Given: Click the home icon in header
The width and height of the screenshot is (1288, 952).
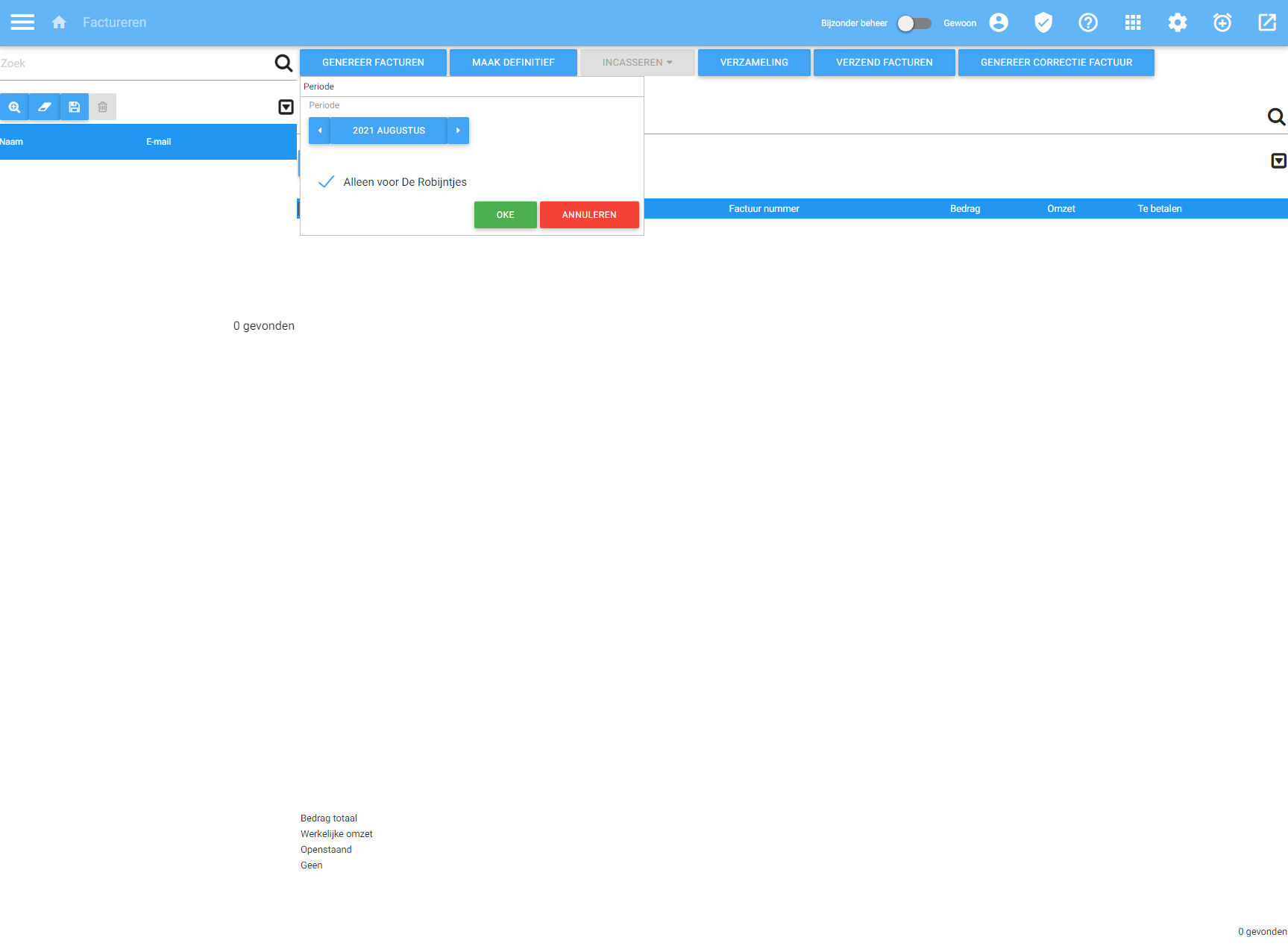Looking at the screenshot, I should pyautogui.click(x=59, y=22).
